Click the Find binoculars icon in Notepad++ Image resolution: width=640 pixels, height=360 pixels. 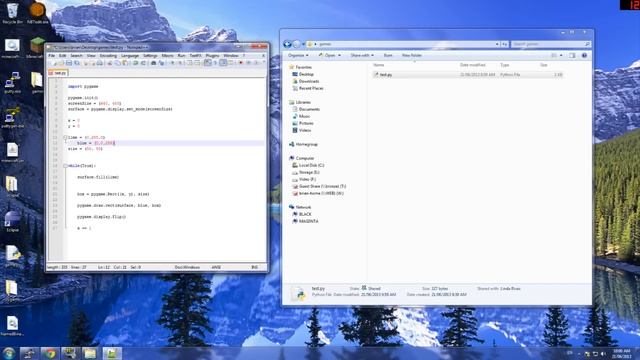coord(153,63)
